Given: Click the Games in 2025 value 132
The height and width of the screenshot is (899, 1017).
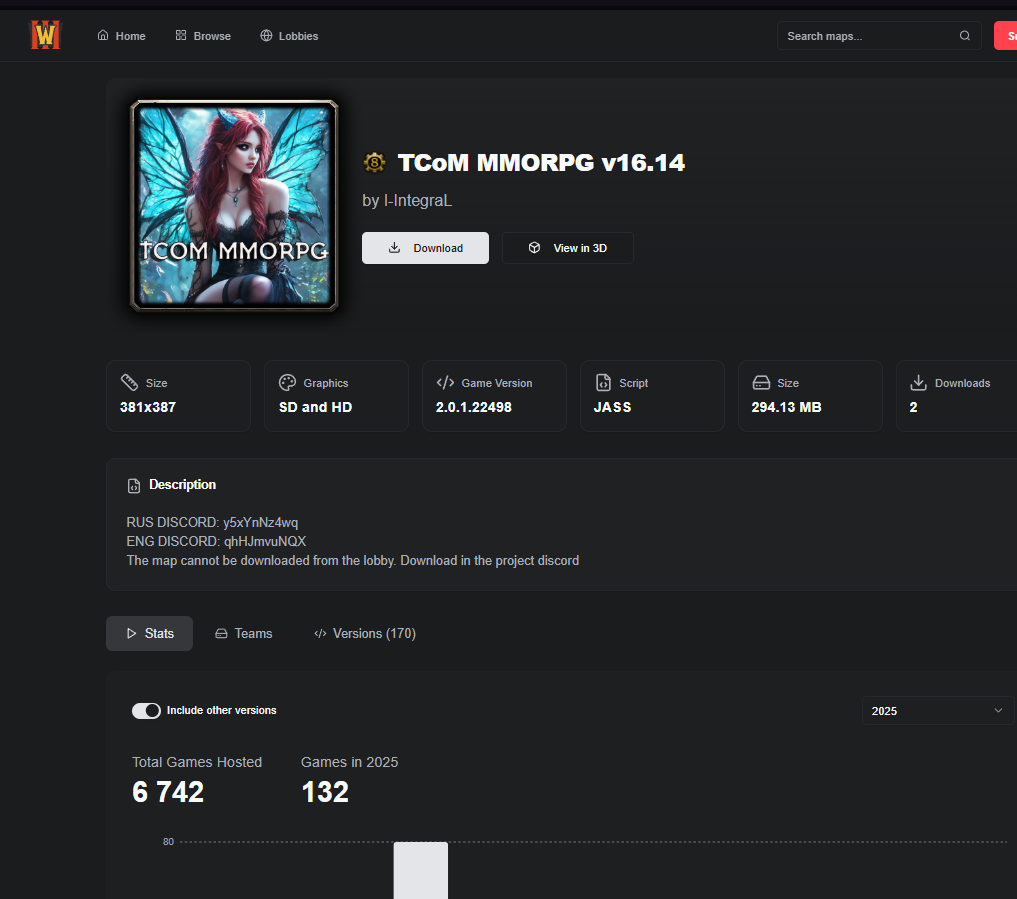Looking at the screenshot, I should click(x=325, y=791).
